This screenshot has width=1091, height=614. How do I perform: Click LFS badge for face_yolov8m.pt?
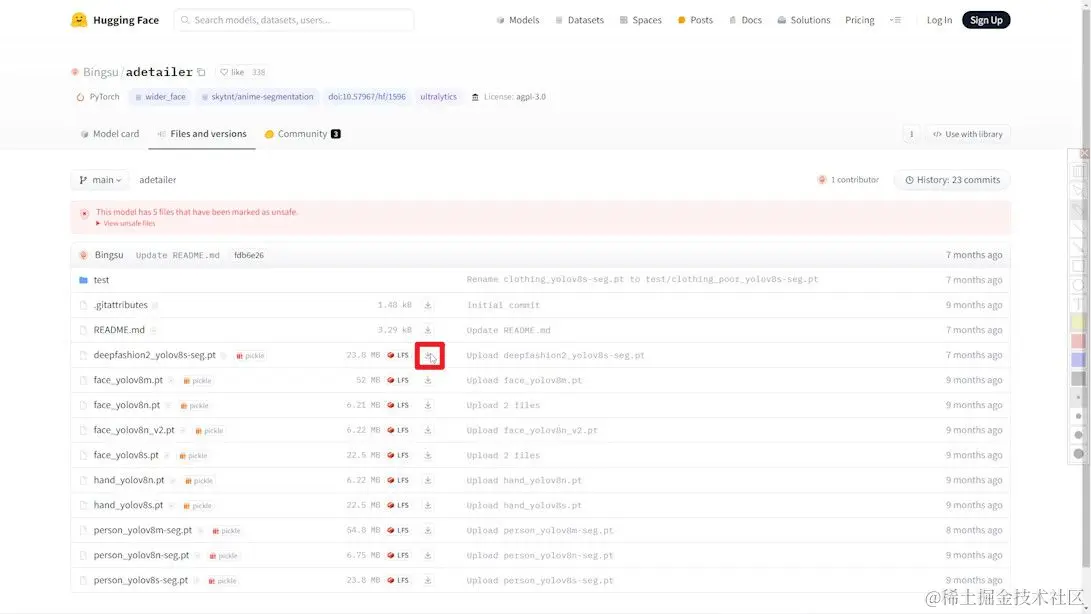[398, 380]
